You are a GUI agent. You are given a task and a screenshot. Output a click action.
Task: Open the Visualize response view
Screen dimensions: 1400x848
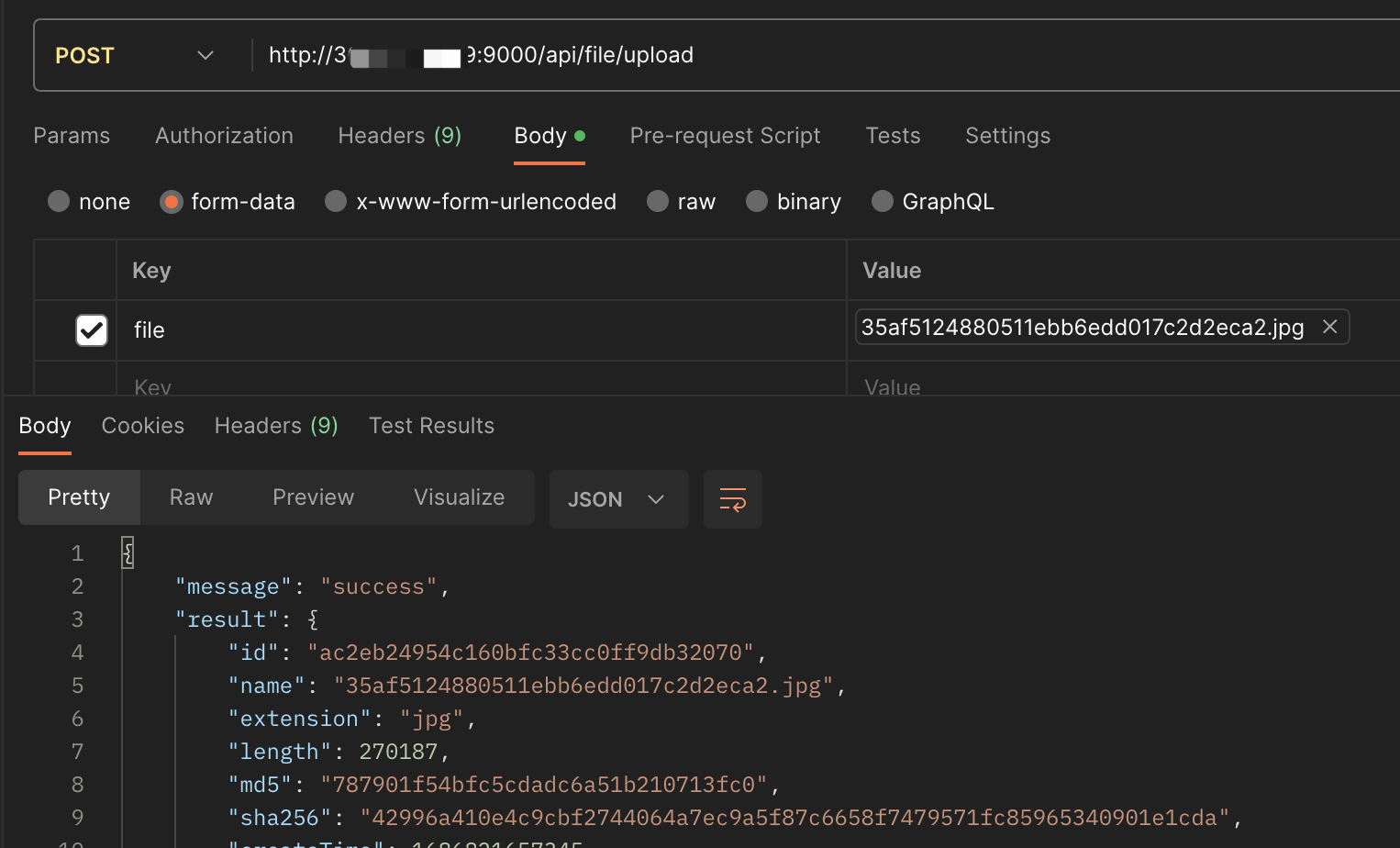(459, 497)
